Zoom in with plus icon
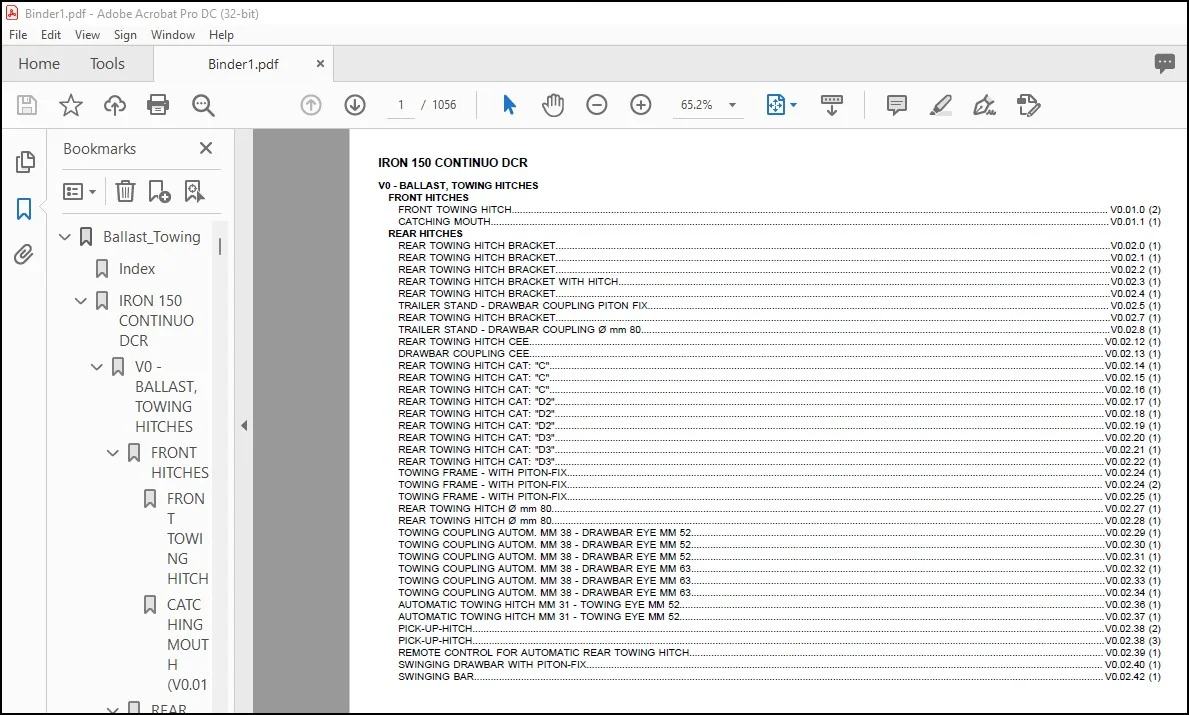The width and height of the screenshot is (1189, 715). pyautogui.click(x=641, y=105)
